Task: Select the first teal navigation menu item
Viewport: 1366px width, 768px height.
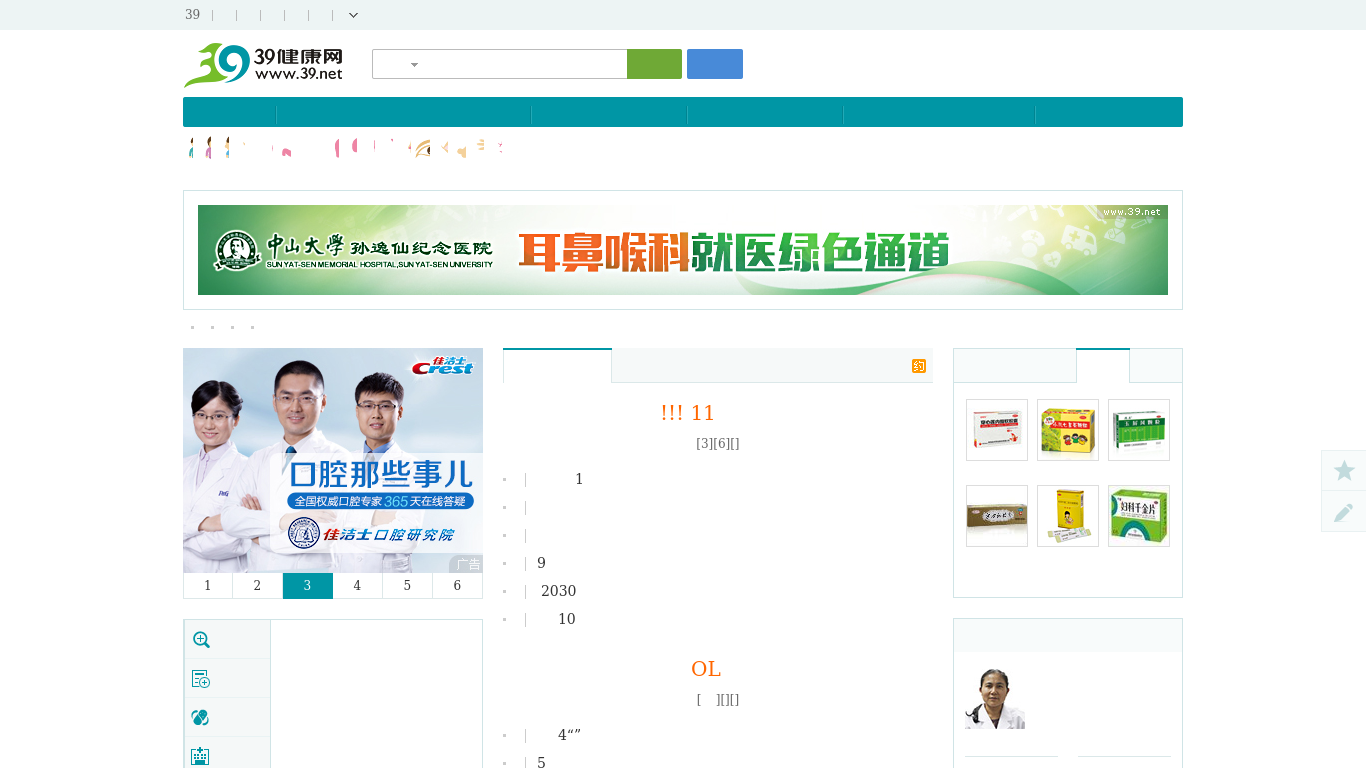Action: (228, 112)
